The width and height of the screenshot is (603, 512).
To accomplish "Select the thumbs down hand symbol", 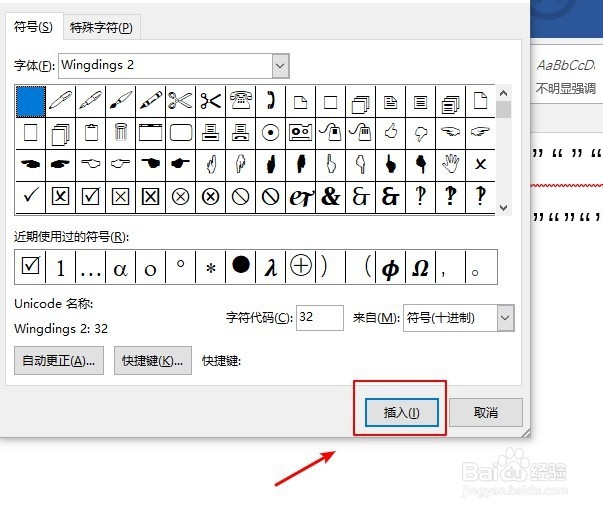I will pos(421,133).
